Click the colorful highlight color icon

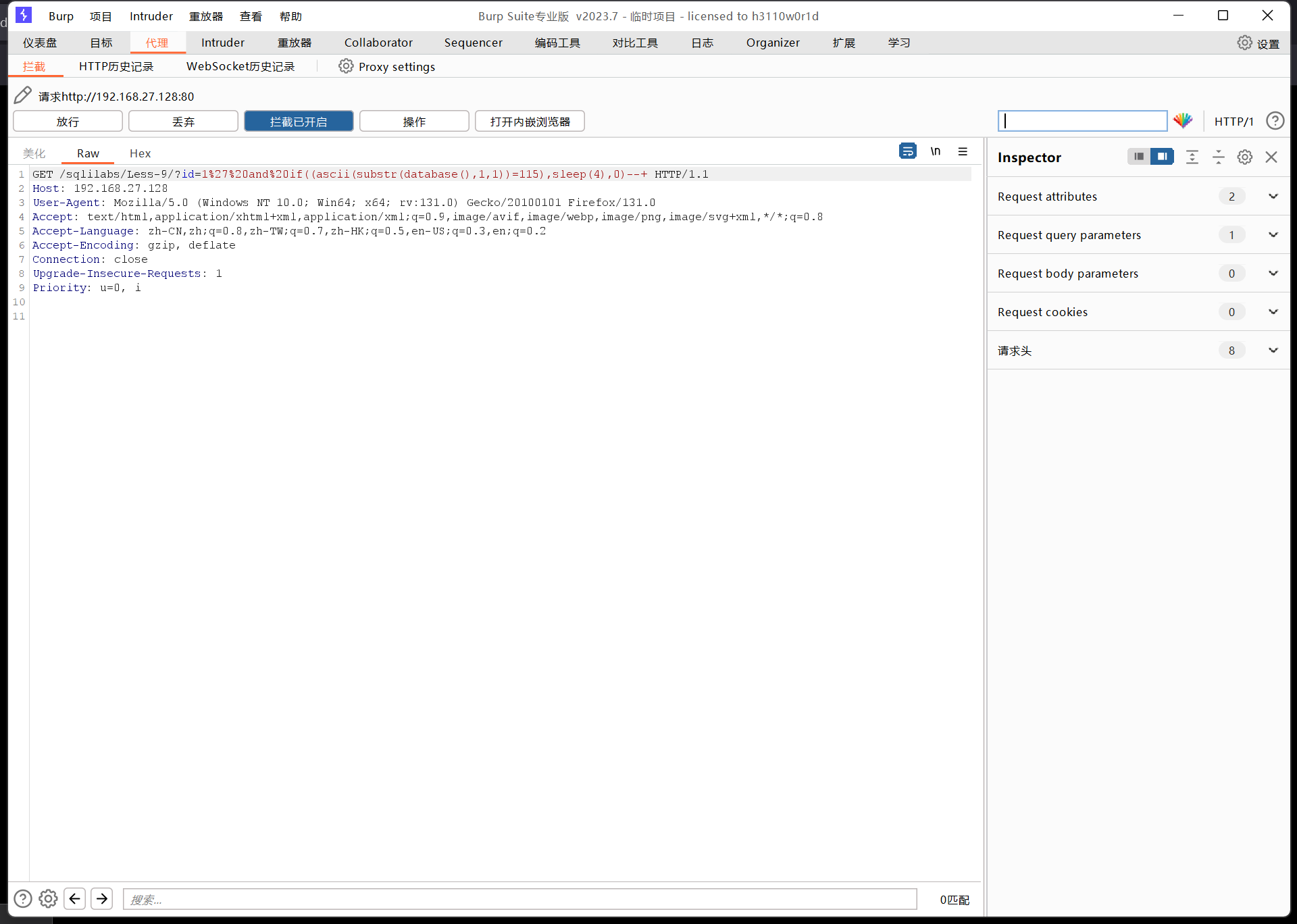(x=1182, y=121)
